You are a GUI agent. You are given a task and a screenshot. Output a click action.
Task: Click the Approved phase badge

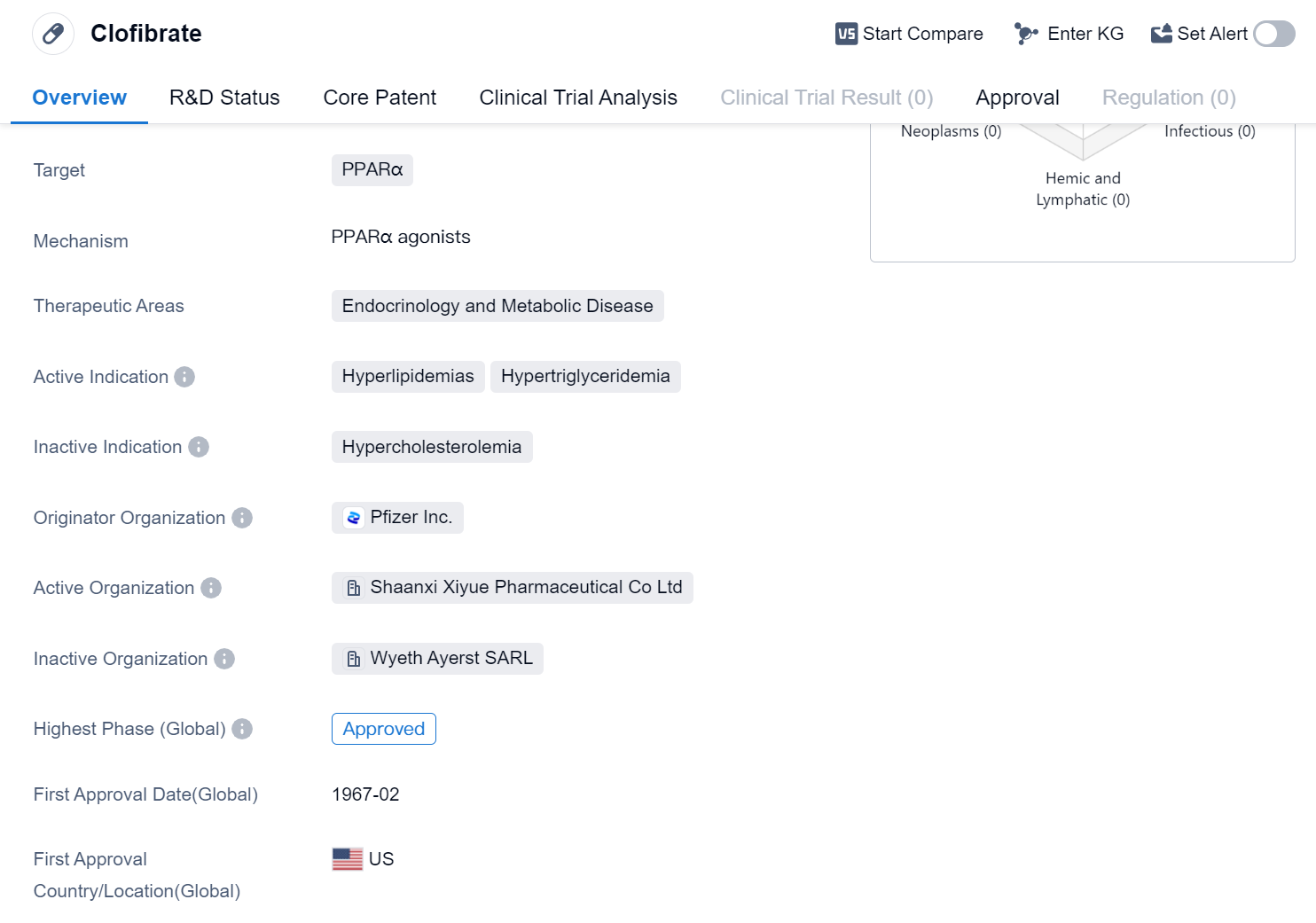click(383, 729)
